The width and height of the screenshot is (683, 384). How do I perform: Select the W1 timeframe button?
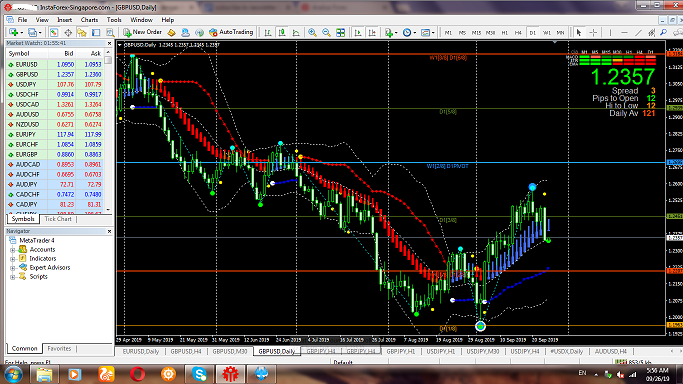tap(547, 33)
